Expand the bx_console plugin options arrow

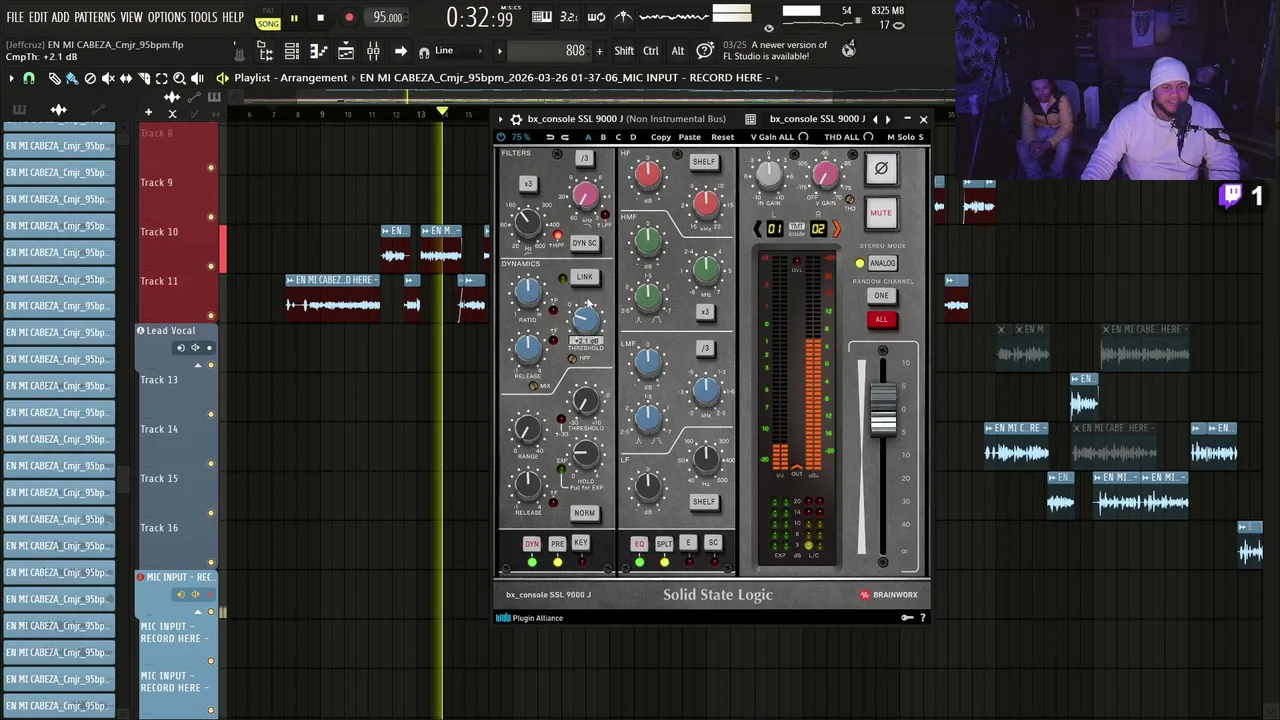point(501,119)
